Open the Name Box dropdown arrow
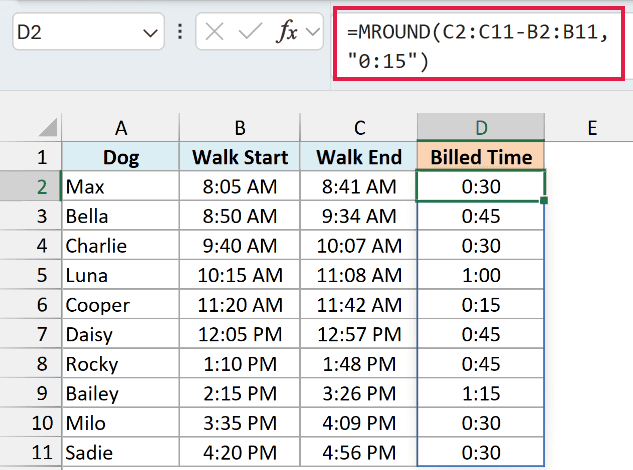 coord(150,33)
